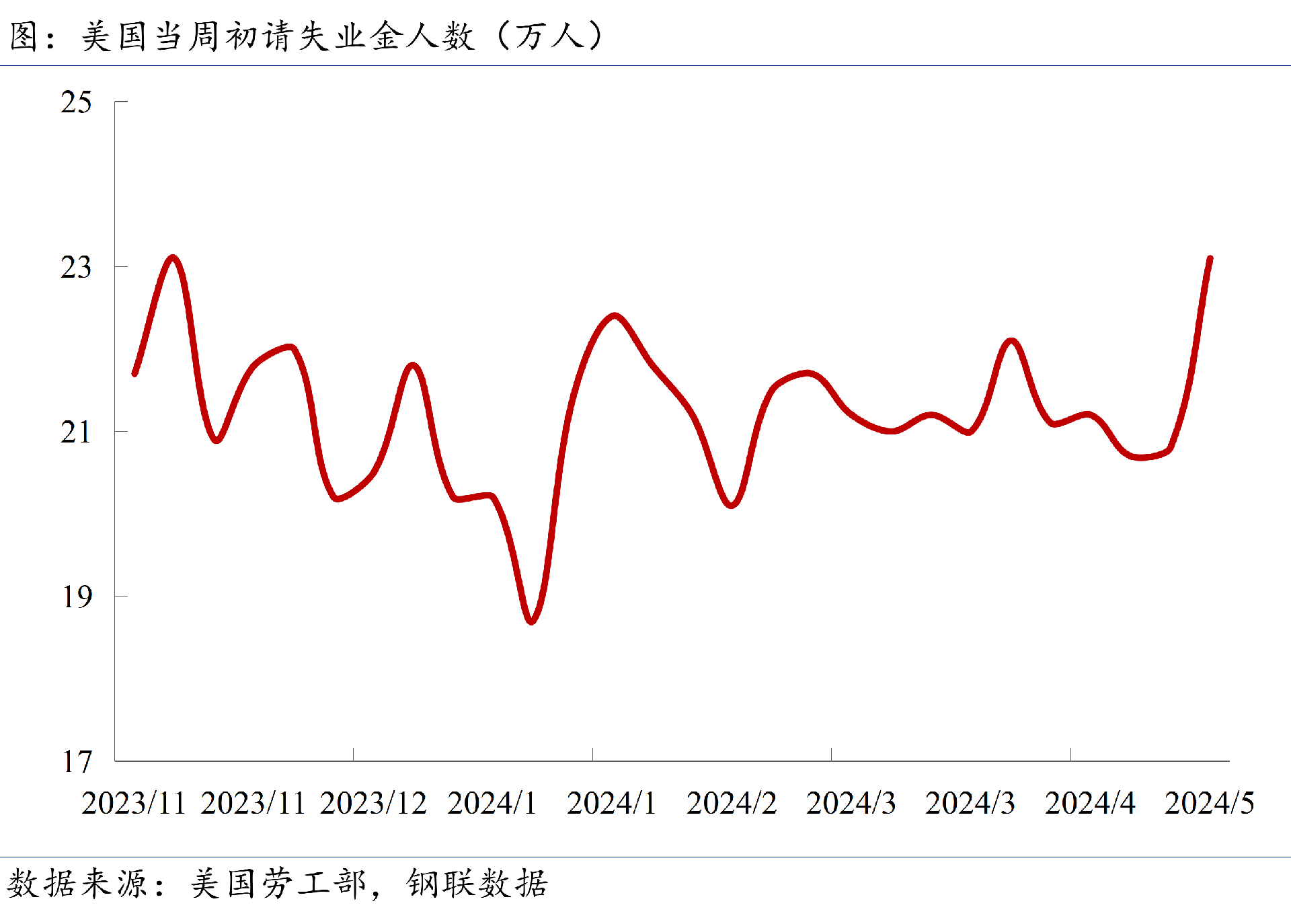This screenshot has height=924, width=1291.
Task: Click the first x-axis label on the left
Action: click(133, 804)
